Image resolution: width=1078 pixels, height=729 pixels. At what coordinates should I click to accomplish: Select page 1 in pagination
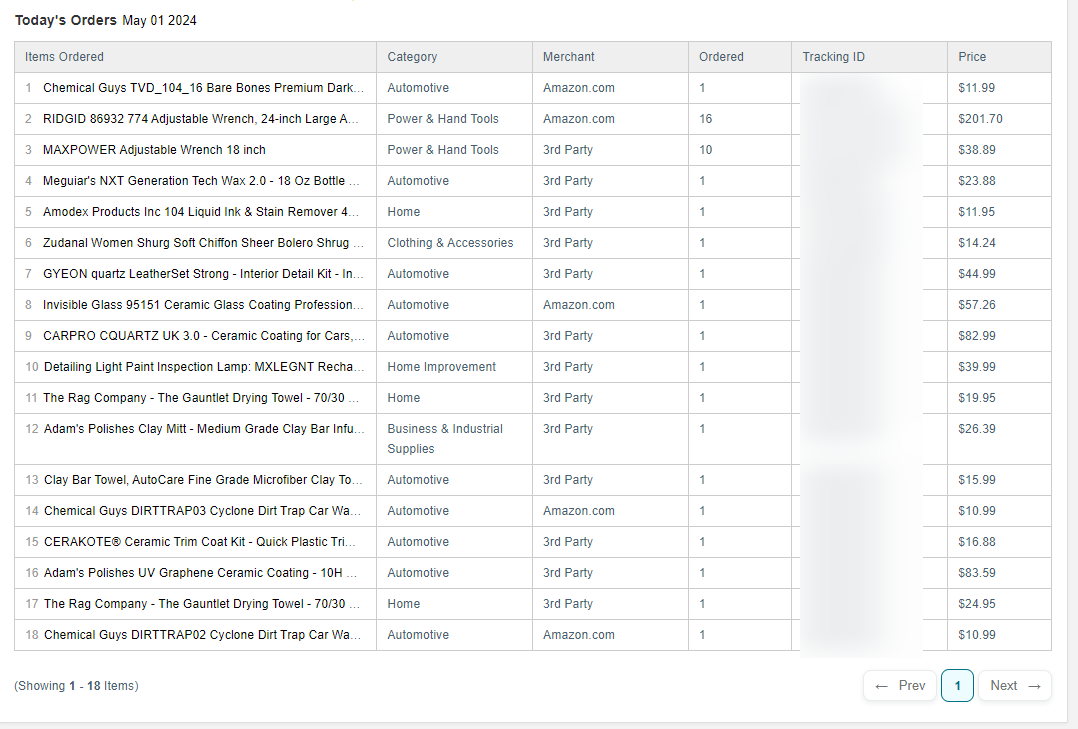[957, 686]
